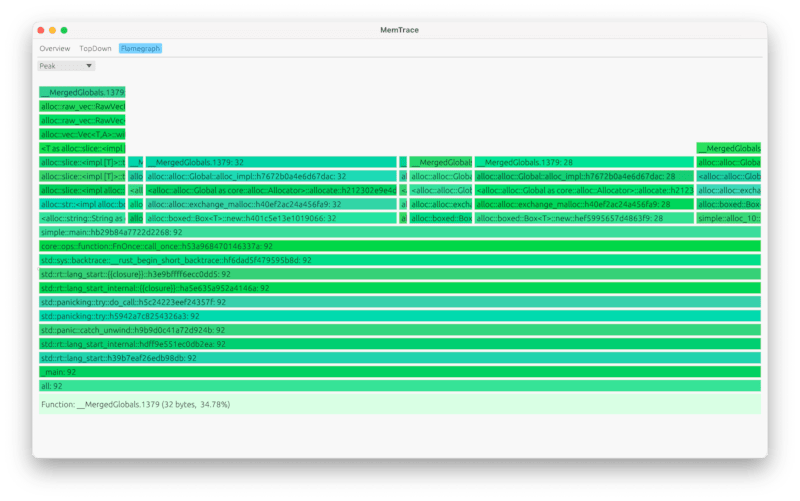This screenshot has width=800, height=501.
Task: Select the std::panic::catch_unwind frame
Action: click(x=400, y=329)
